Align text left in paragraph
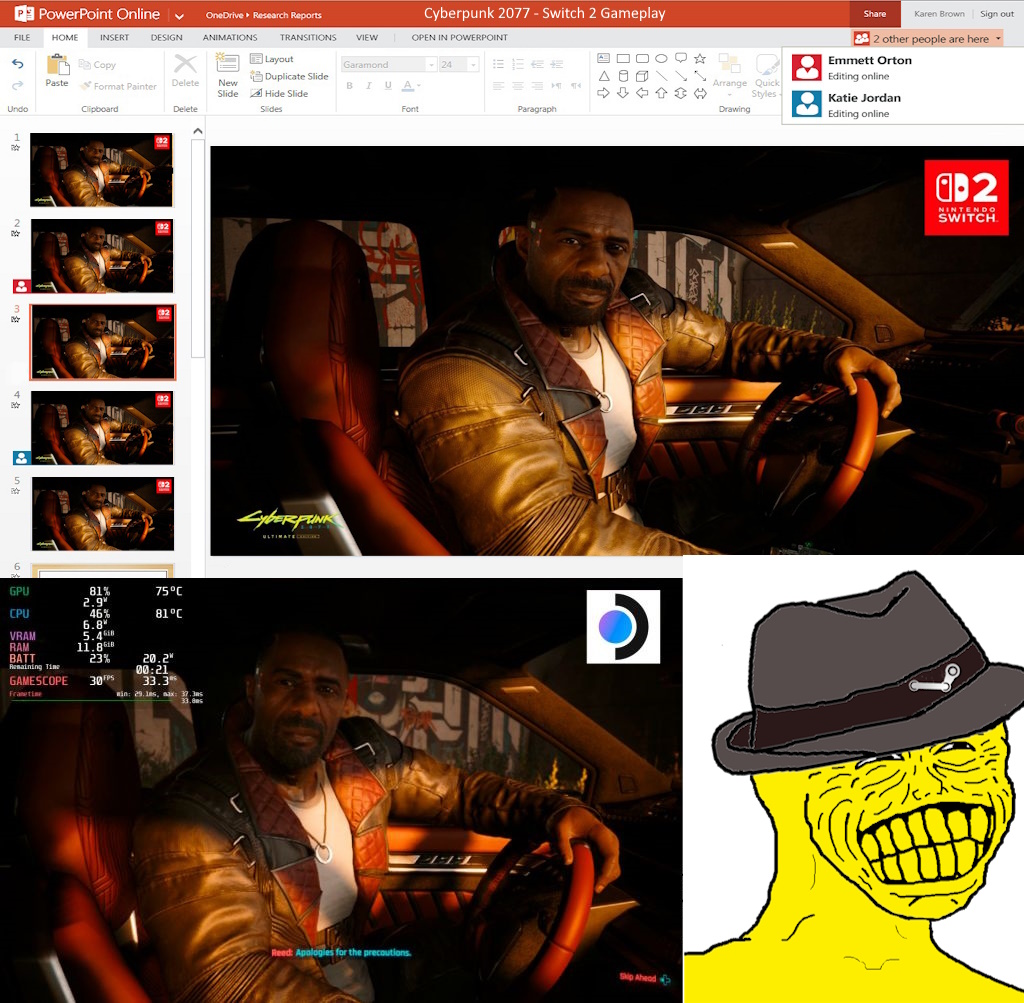The image size is (1024, 1003). click(x=498, y=86)
